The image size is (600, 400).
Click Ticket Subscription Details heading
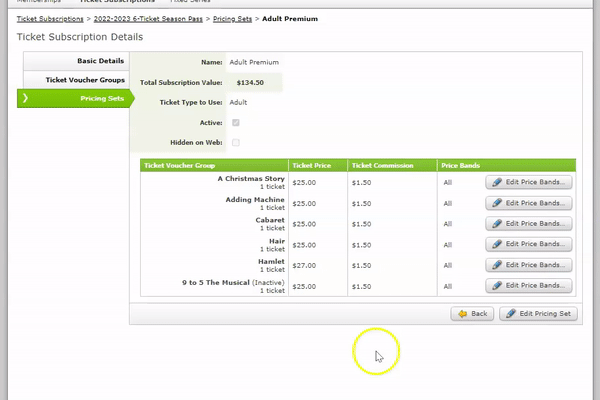80,37
